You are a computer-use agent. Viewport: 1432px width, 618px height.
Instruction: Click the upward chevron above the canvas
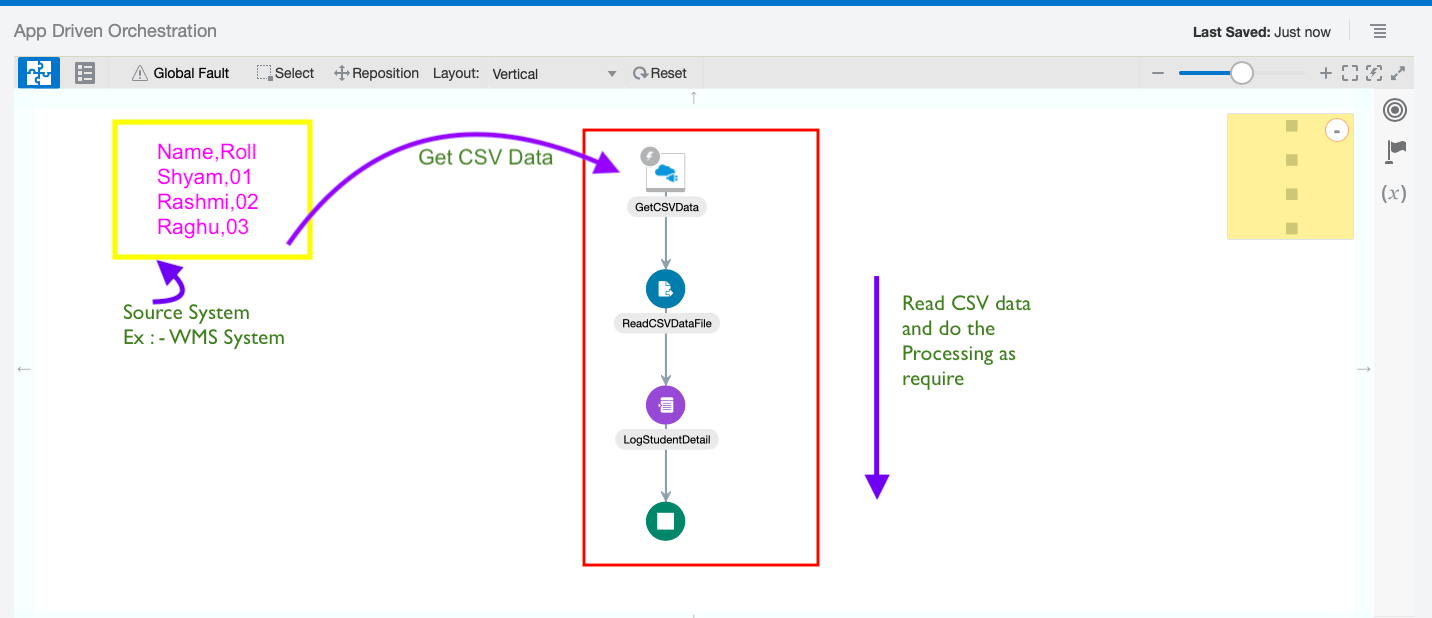[693, 97]
